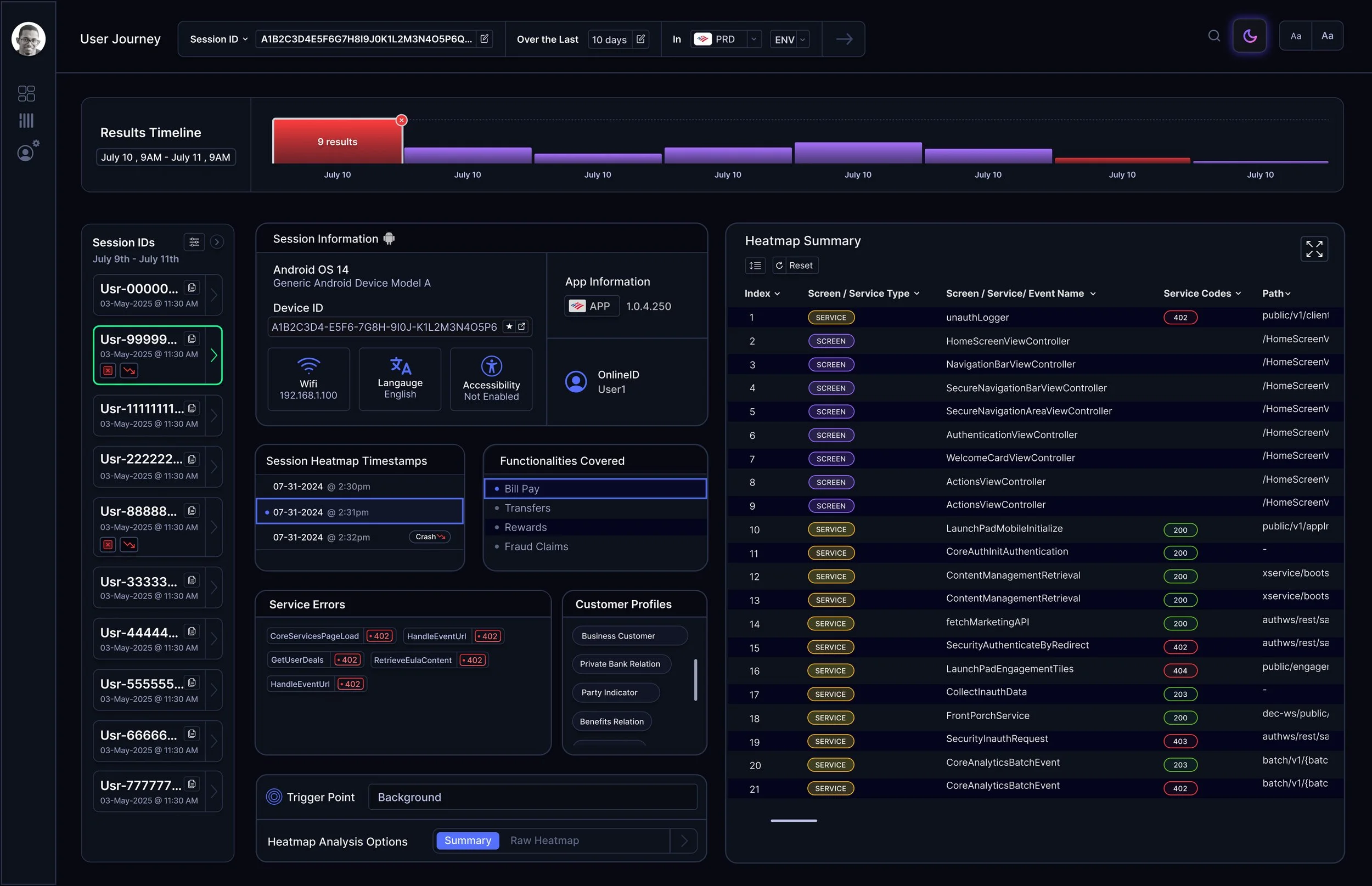Click the Accessibility Not Enabled tile

491,379
